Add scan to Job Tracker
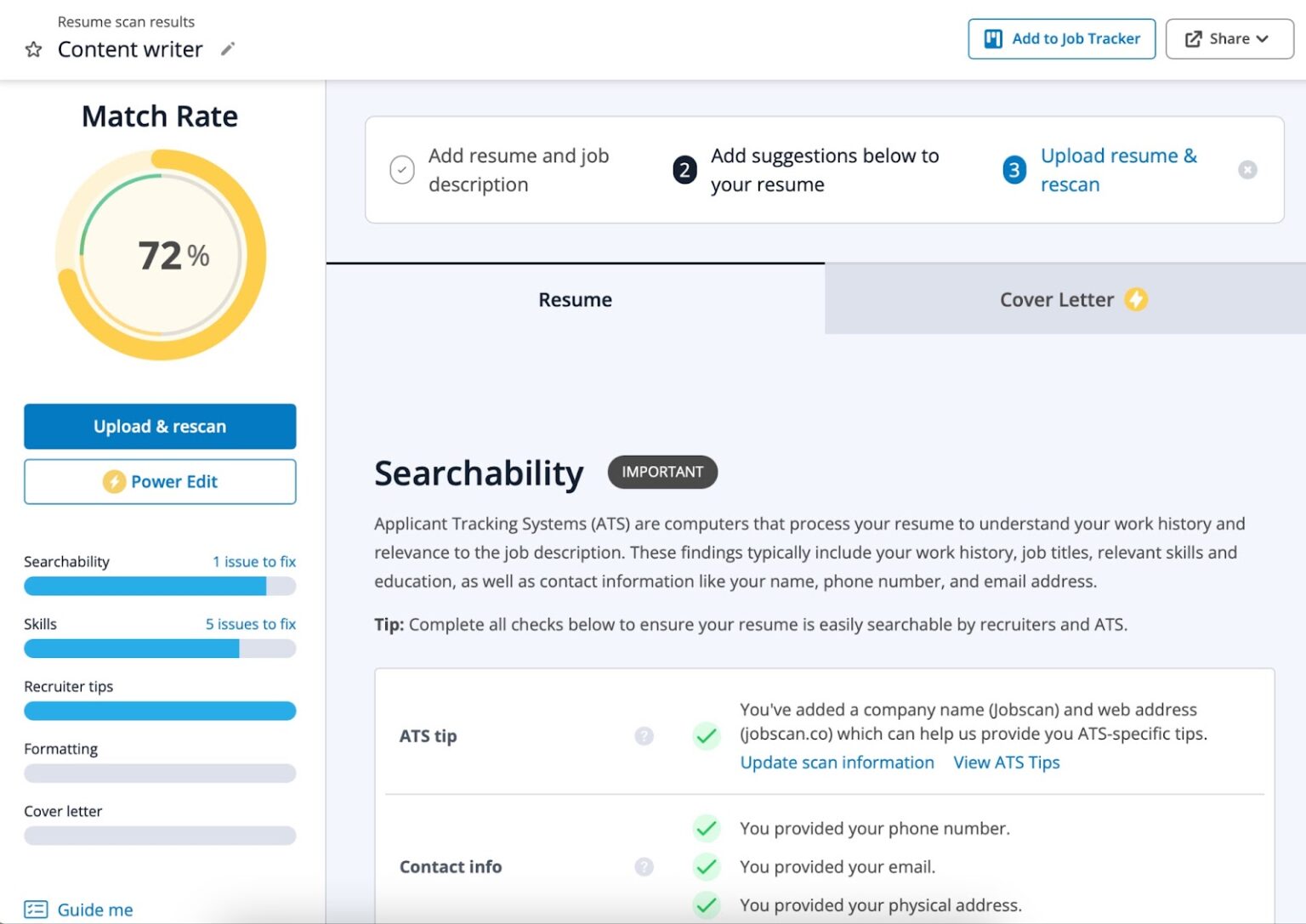 (x=1061, y=39)
